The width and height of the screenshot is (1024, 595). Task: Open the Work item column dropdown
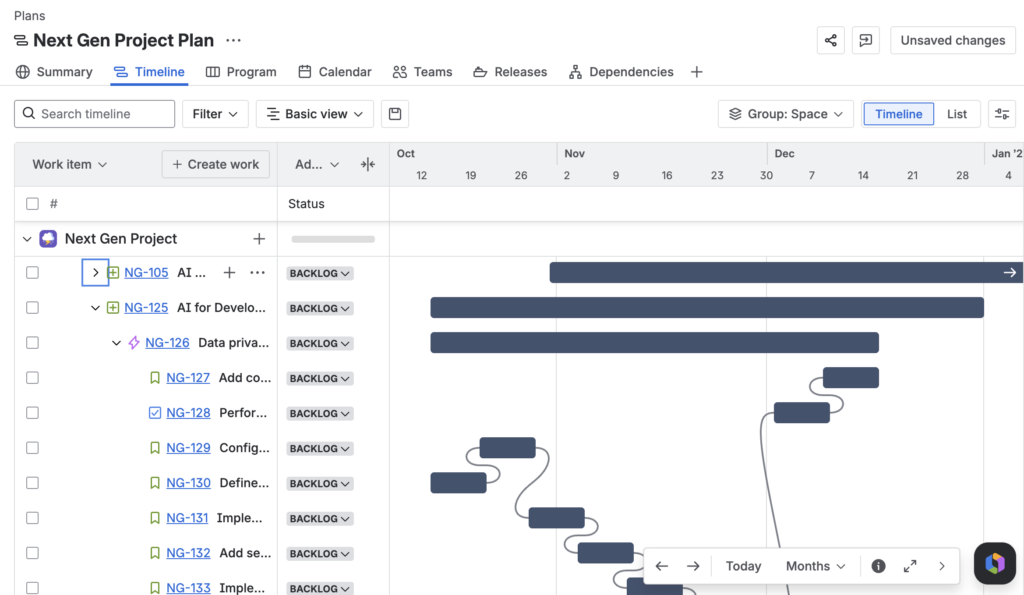[69, 165]
